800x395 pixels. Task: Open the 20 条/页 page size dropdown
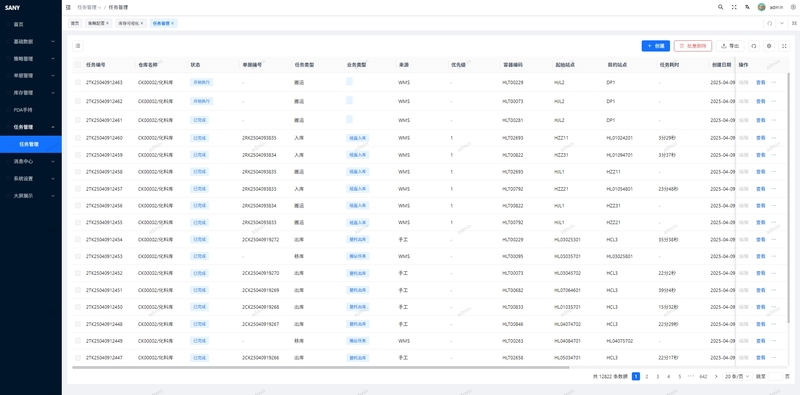pyautogui.click(x=737, y=376)
